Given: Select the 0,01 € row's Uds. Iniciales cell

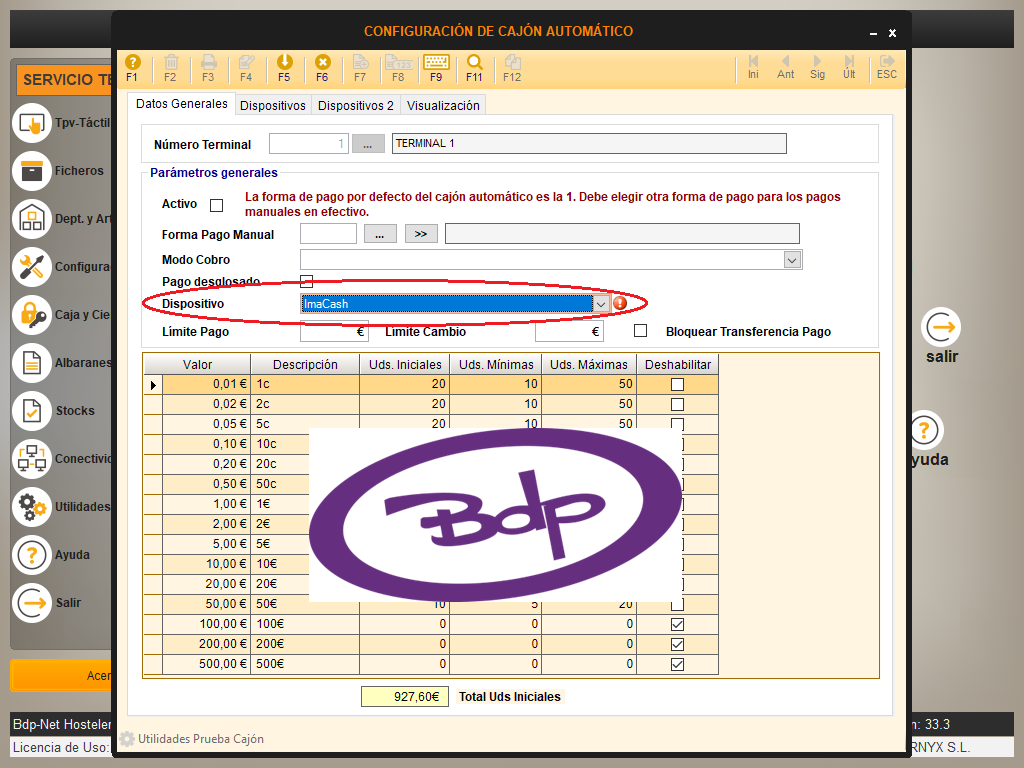Looking at the screenshot, I should (404, 384).
